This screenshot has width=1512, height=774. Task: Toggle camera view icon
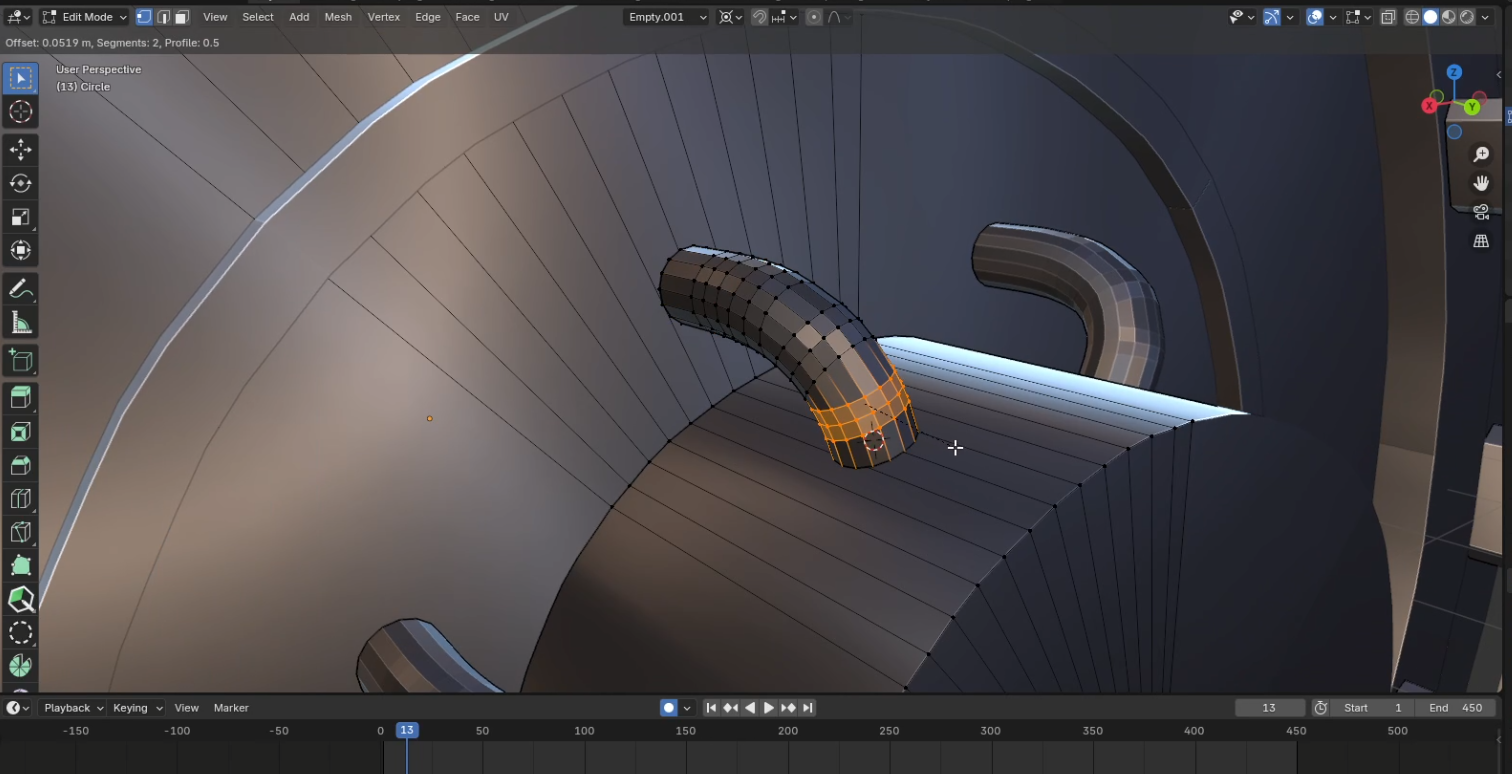[x=1481, y=212]
